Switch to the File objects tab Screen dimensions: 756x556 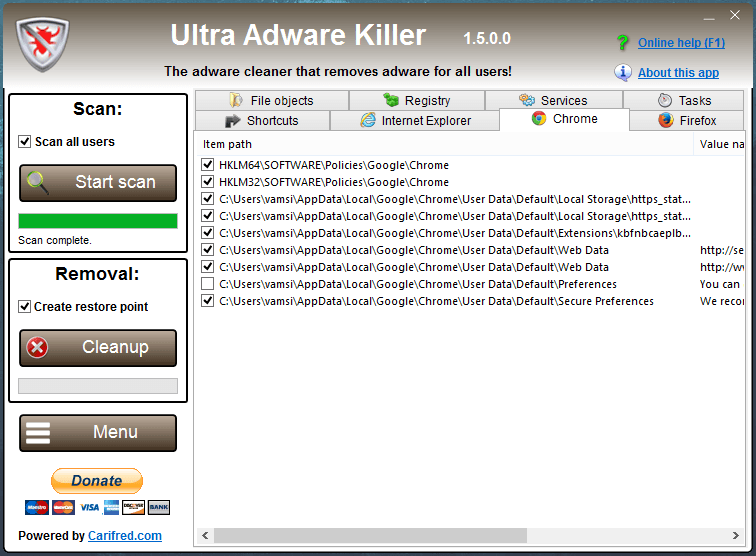pyautogui.click(x=272, y=100)
